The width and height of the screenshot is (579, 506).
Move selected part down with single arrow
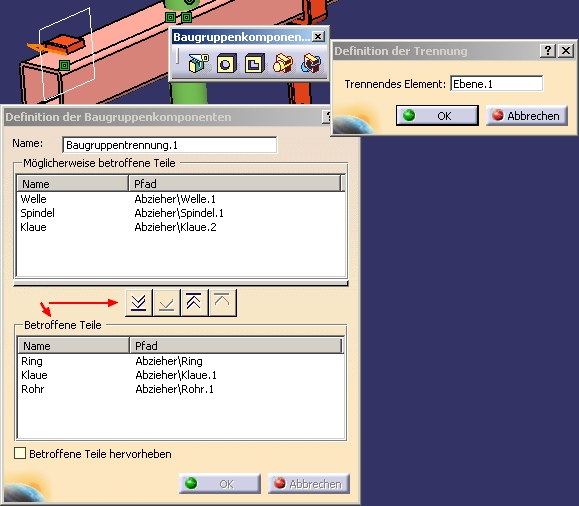(167, 303)
